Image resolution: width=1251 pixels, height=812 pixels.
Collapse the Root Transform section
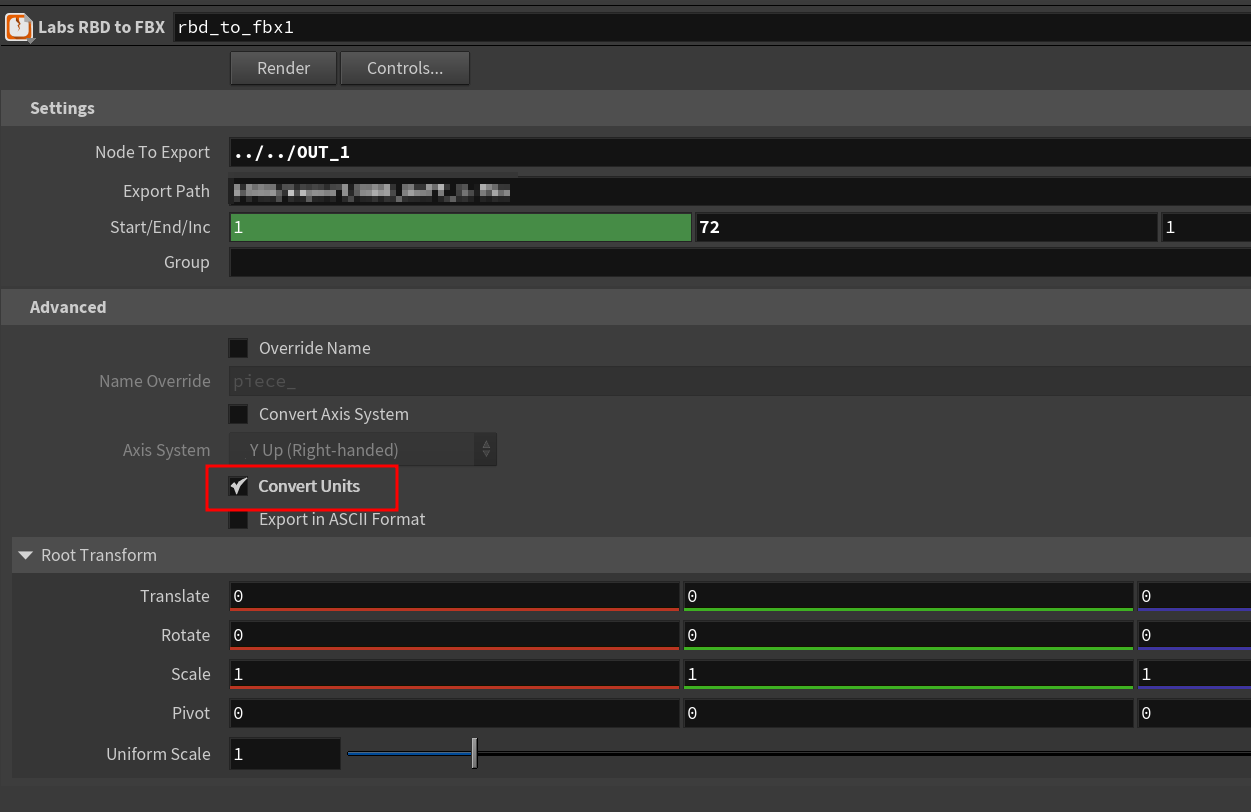[26, 555]
